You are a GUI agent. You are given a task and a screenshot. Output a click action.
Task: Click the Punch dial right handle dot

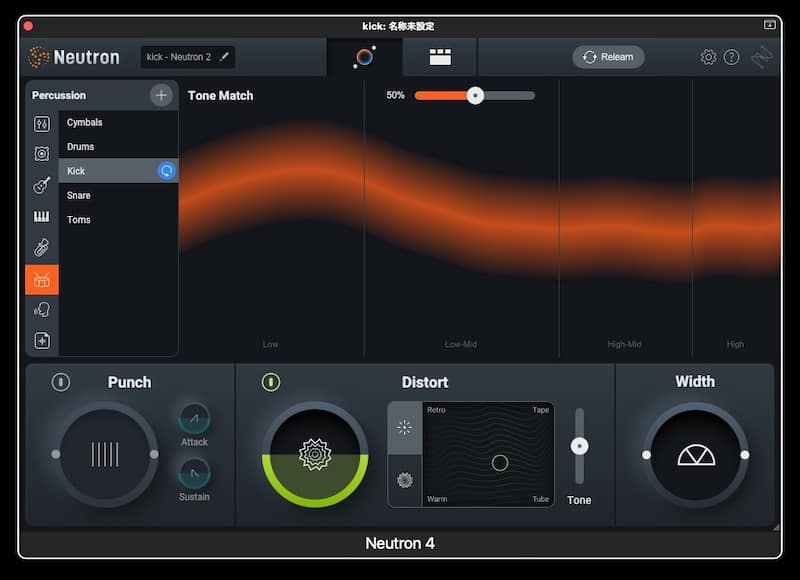pyautogui.click(x=154, y=454)
